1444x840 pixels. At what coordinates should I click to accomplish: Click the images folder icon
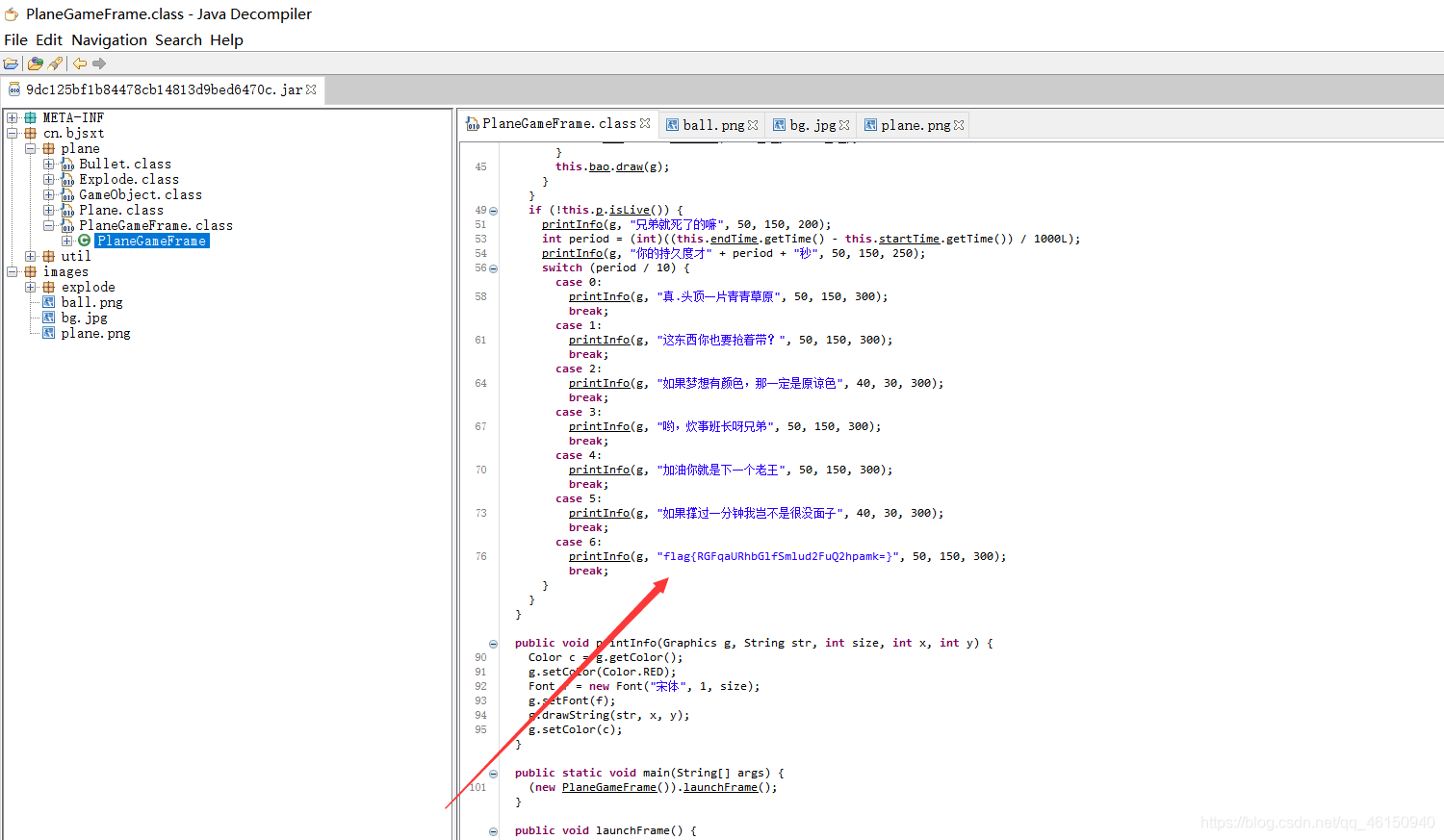31,271
